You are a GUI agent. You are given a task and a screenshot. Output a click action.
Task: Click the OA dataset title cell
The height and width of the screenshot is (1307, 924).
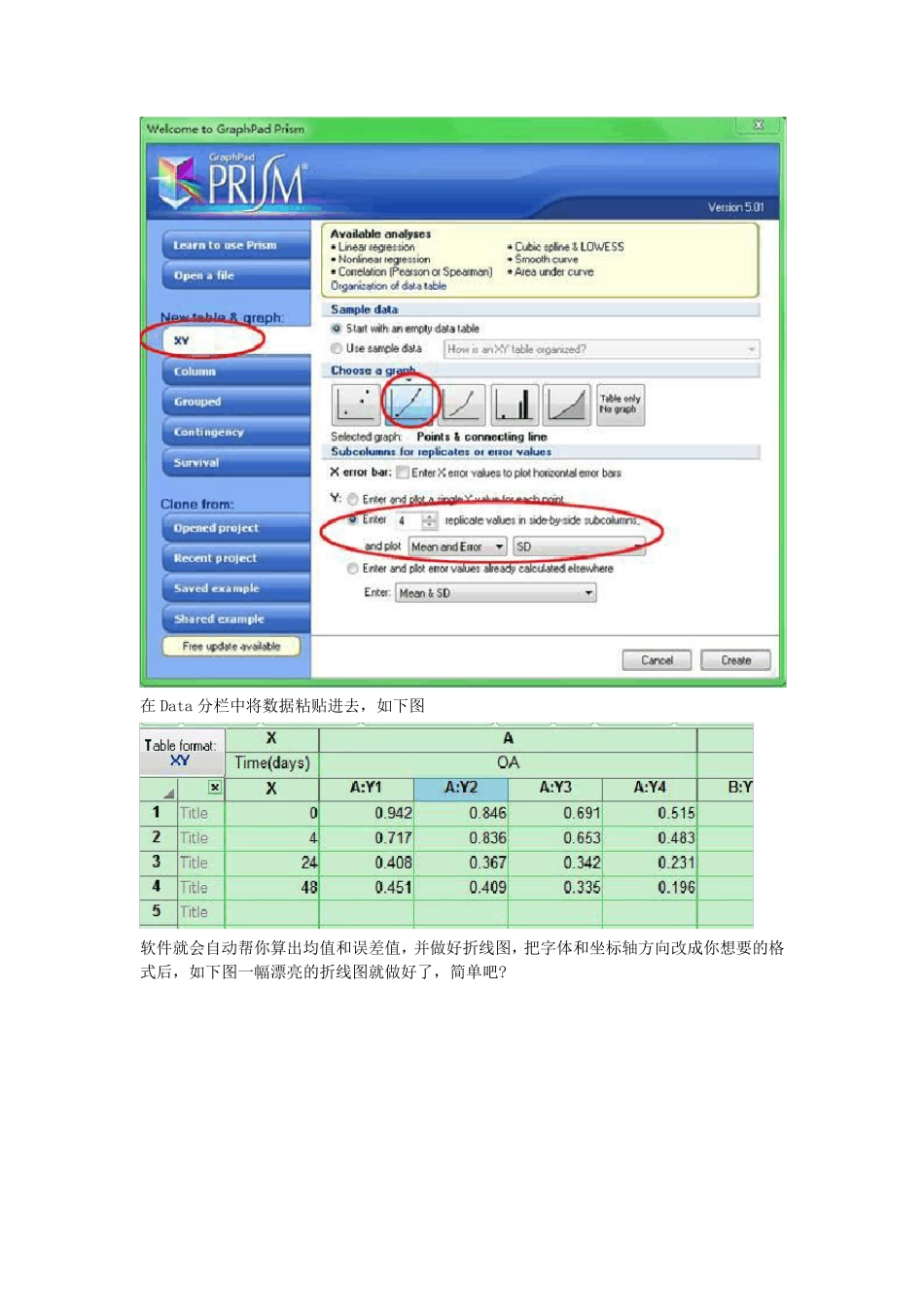tap(508, 763)
